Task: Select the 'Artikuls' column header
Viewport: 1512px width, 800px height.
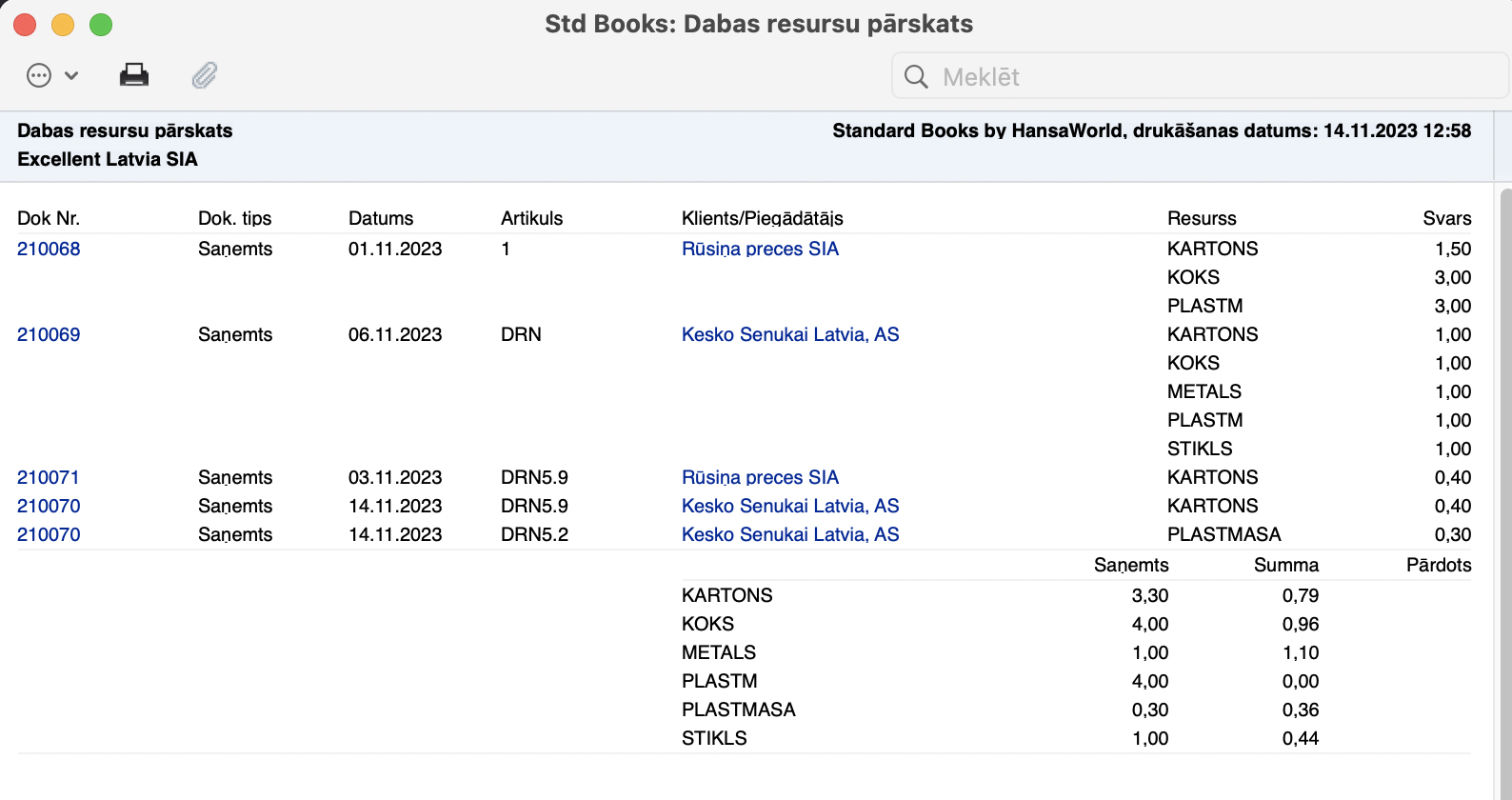Action: click(531, 218)
